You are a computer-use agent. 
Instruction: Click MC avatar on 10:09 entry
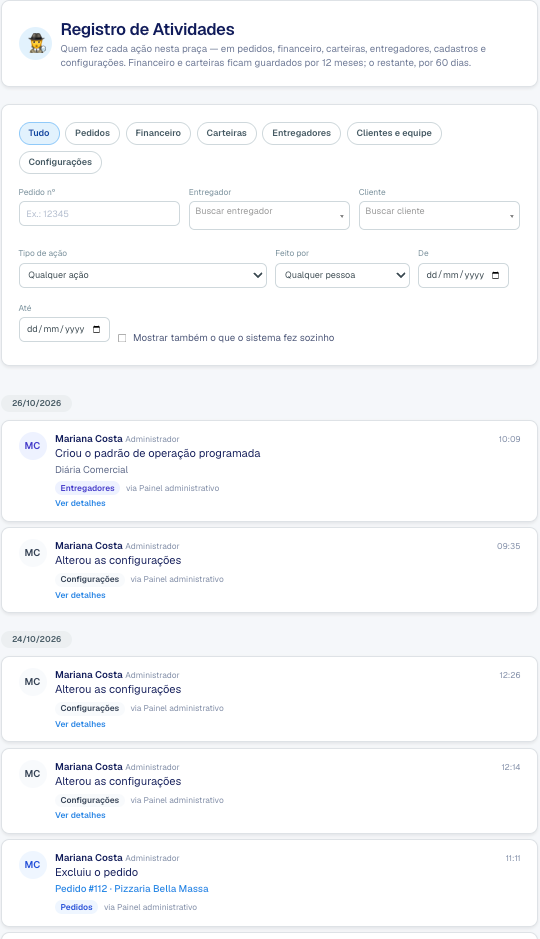pyautogui.click(x=32, y=446)
